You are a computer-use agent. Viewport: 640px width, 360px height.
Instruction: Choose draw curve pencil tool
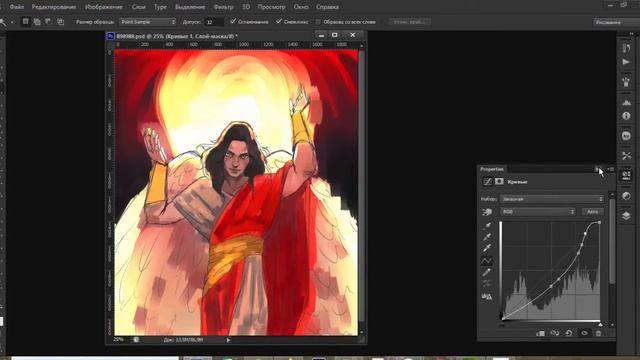(487, 272)
